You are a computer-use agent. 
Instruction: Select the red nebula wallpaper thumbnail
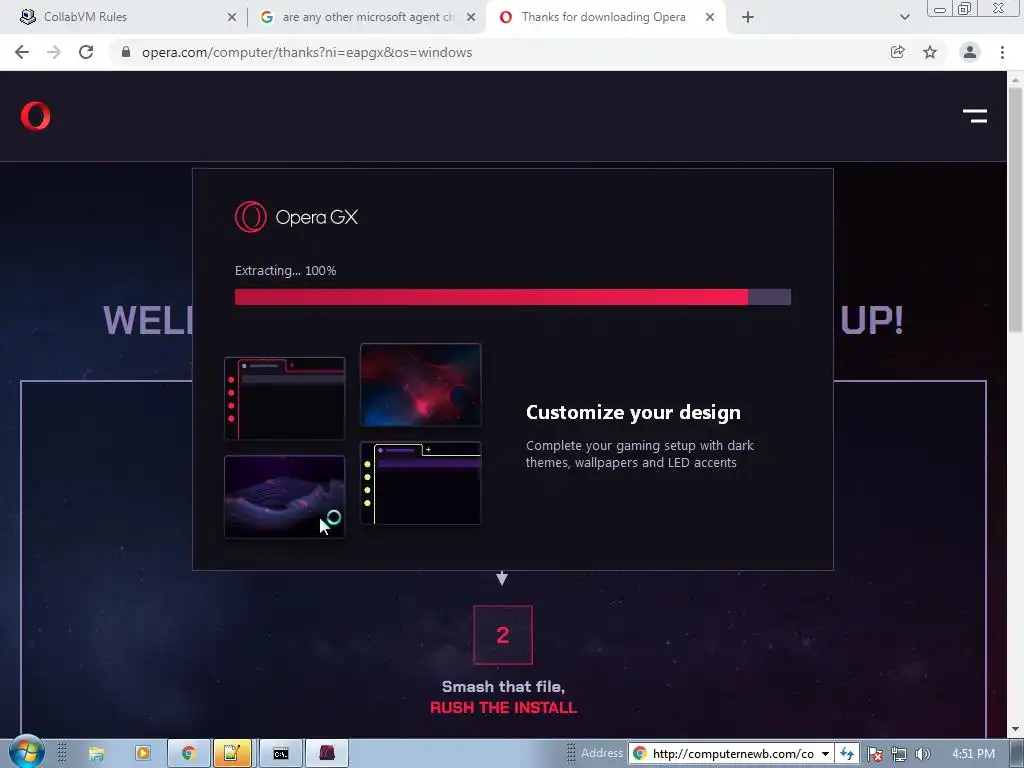[x=421, y=385]
